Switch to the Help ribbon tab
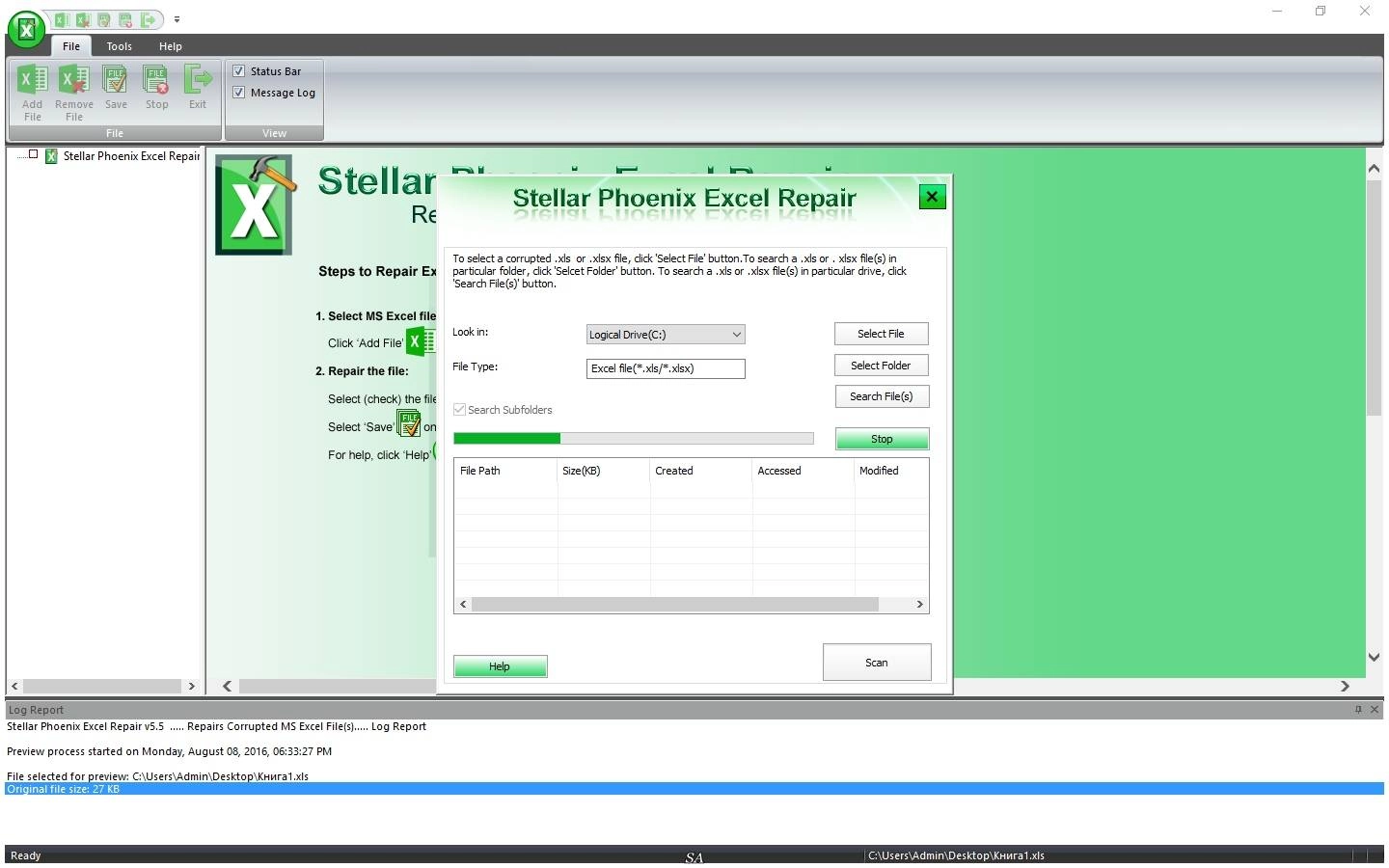Image resolution: width=1389 pixels, height=868 pixels. [x=171, y=46]
